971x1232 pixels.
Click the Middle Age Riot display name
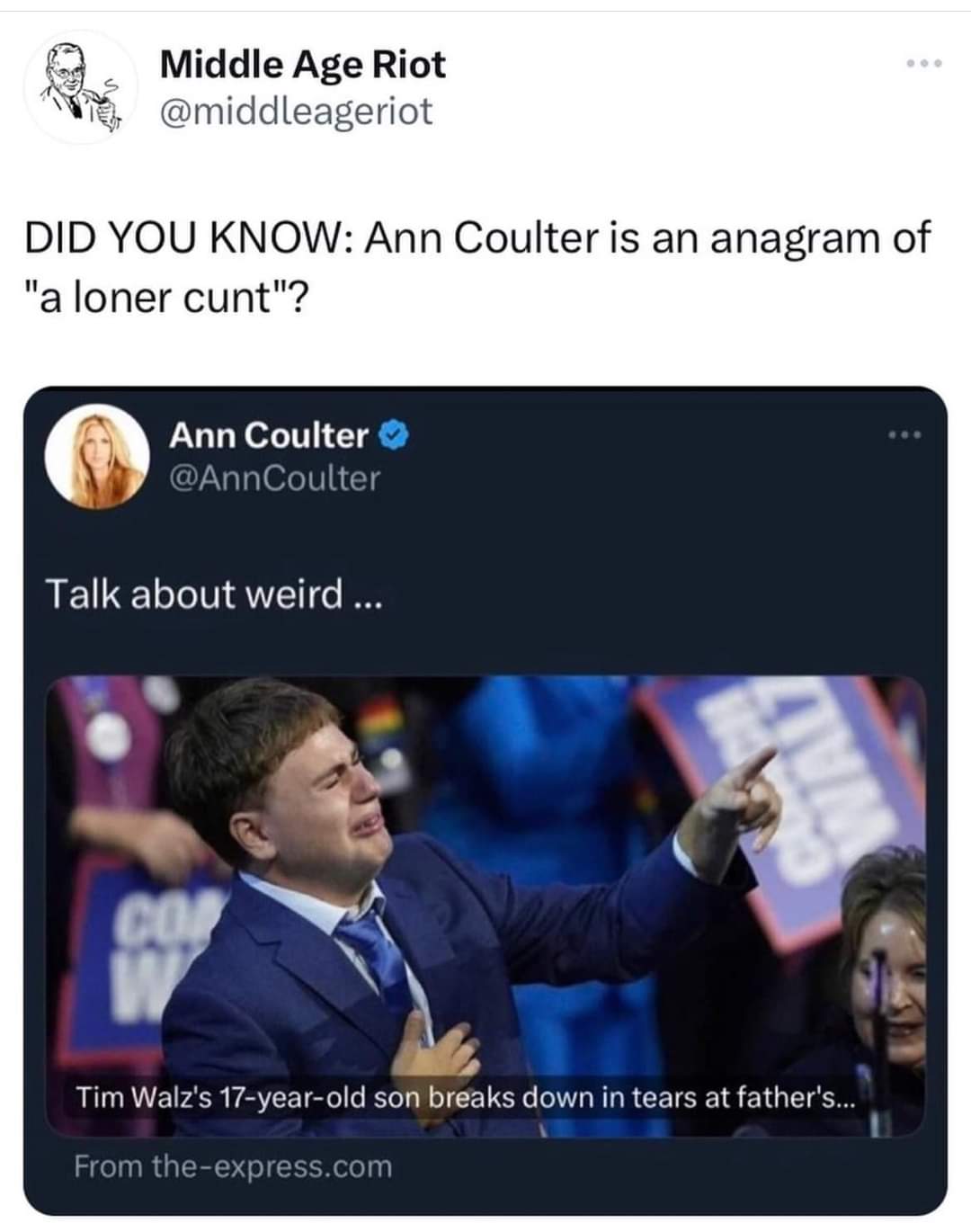coord(302,64)
